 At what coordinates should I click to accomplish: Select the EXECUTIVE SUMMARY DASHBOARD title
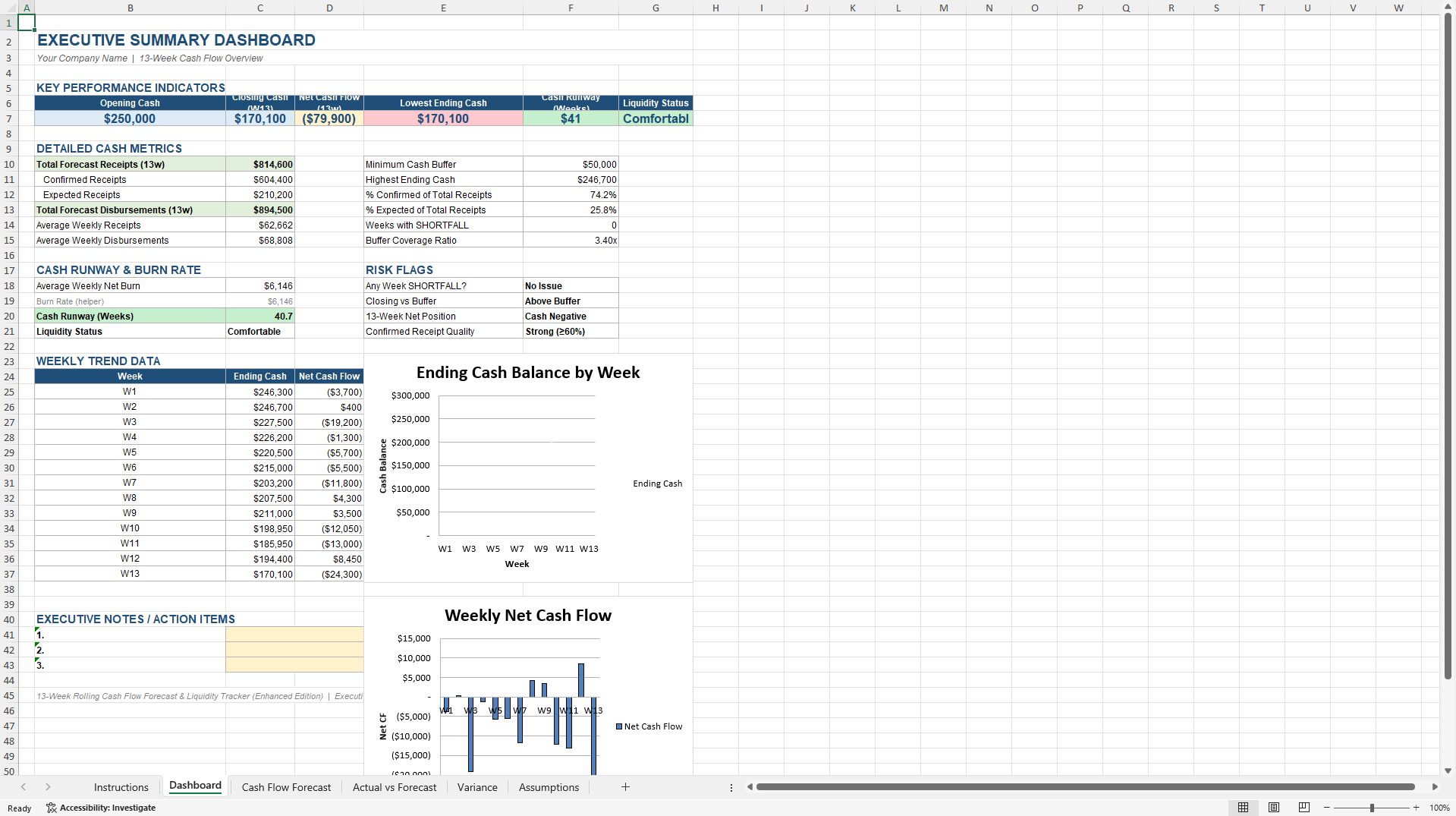tap(176, 40)
